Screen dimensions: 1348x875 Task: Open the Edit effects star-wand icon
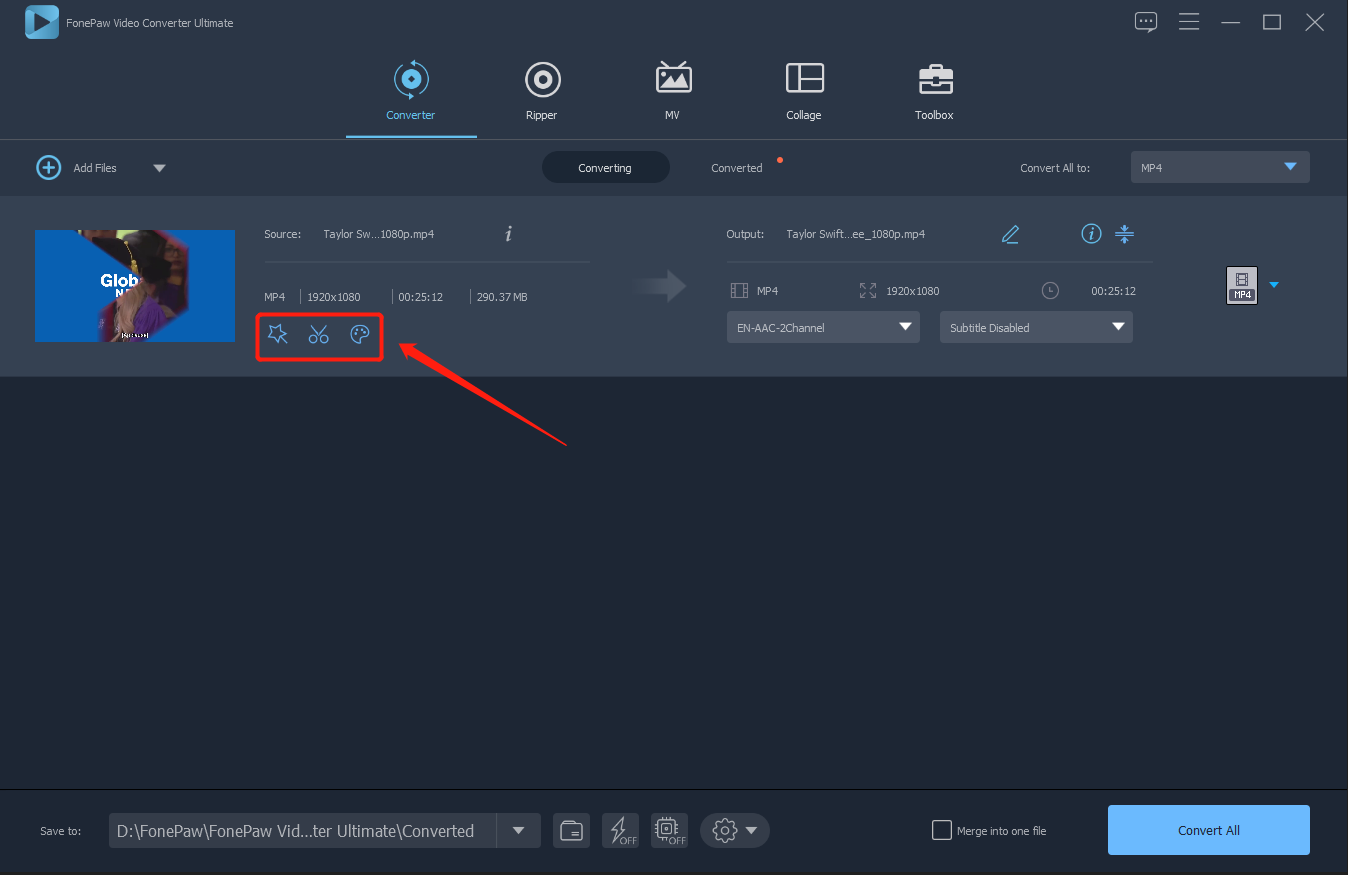[x=278, y=334]
